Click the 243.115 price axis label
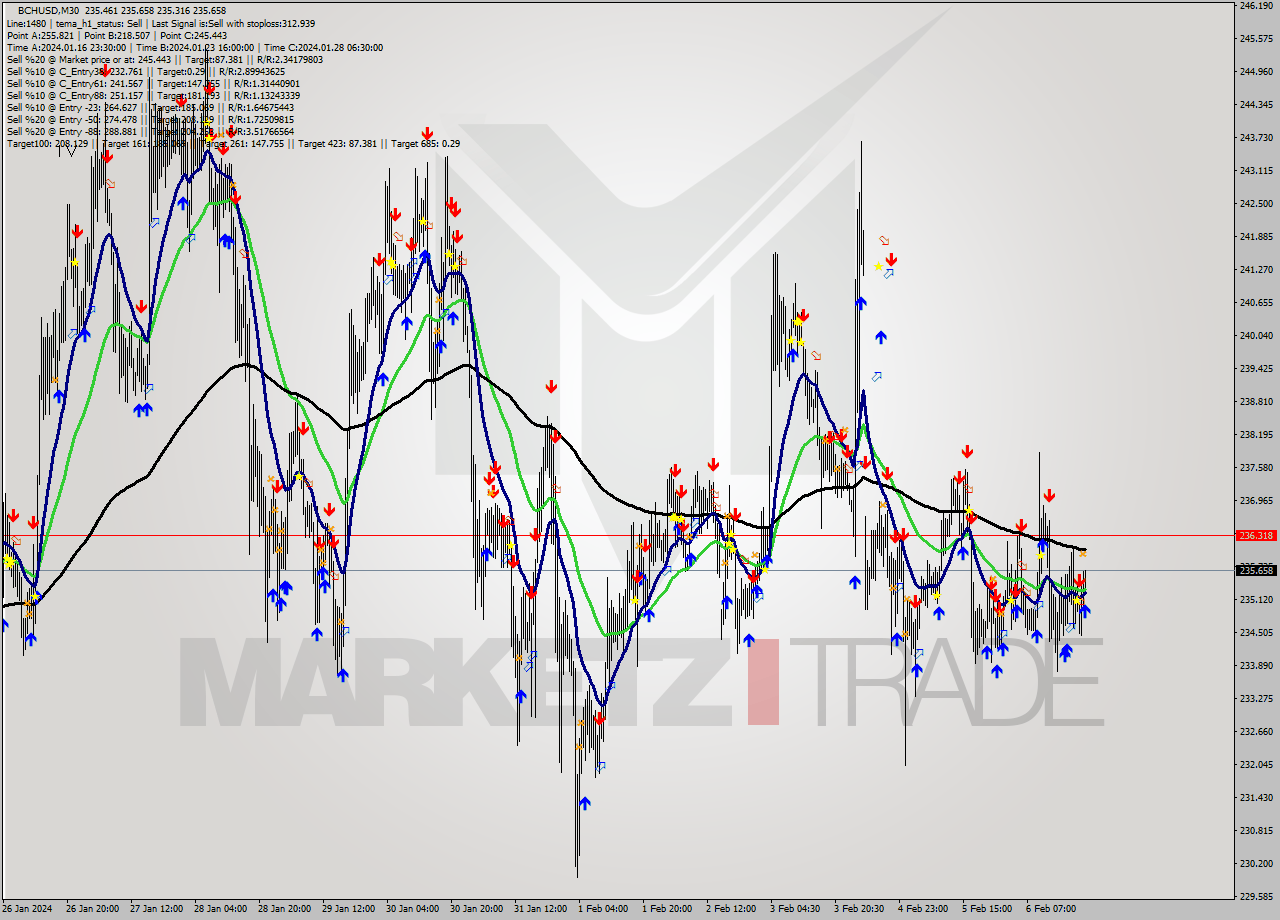Viewport: 1280px width, 920px height. (x=1256, y=171)
